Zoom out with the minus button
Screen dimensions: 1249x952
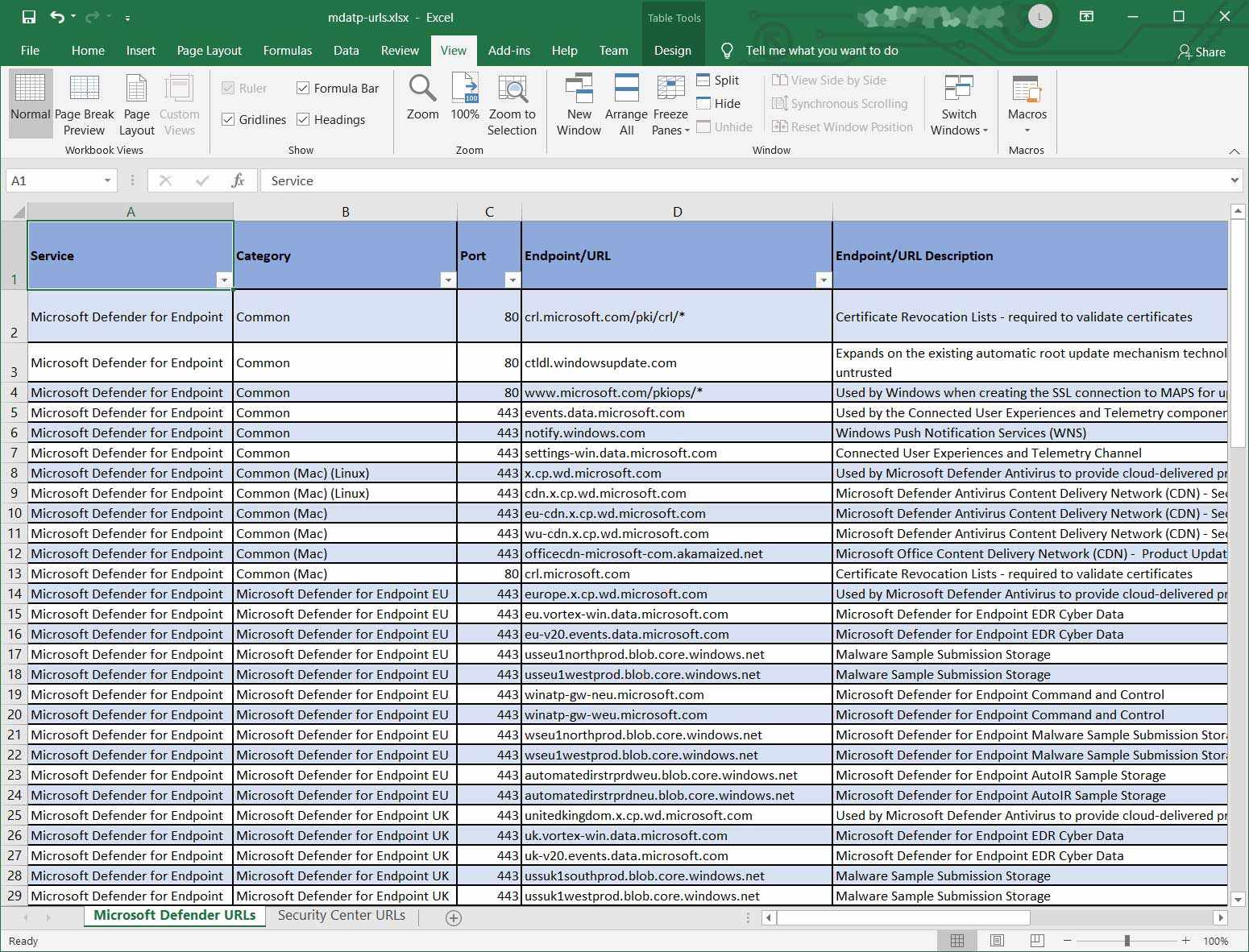coord(1068,941)
